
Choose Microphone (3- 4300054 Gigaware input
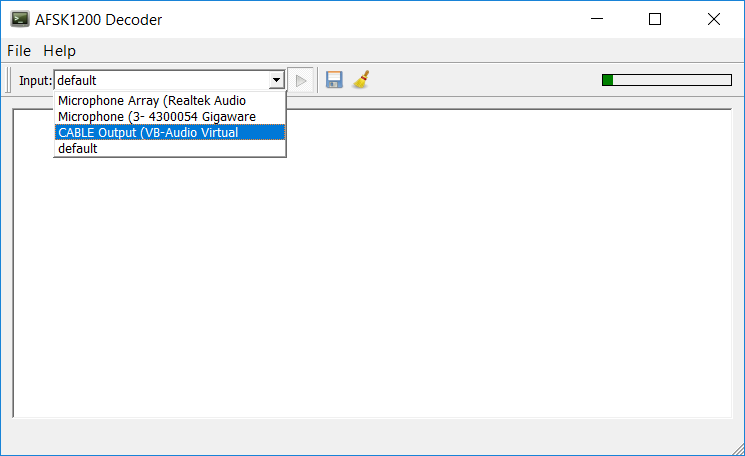click(x=170, y=116)
